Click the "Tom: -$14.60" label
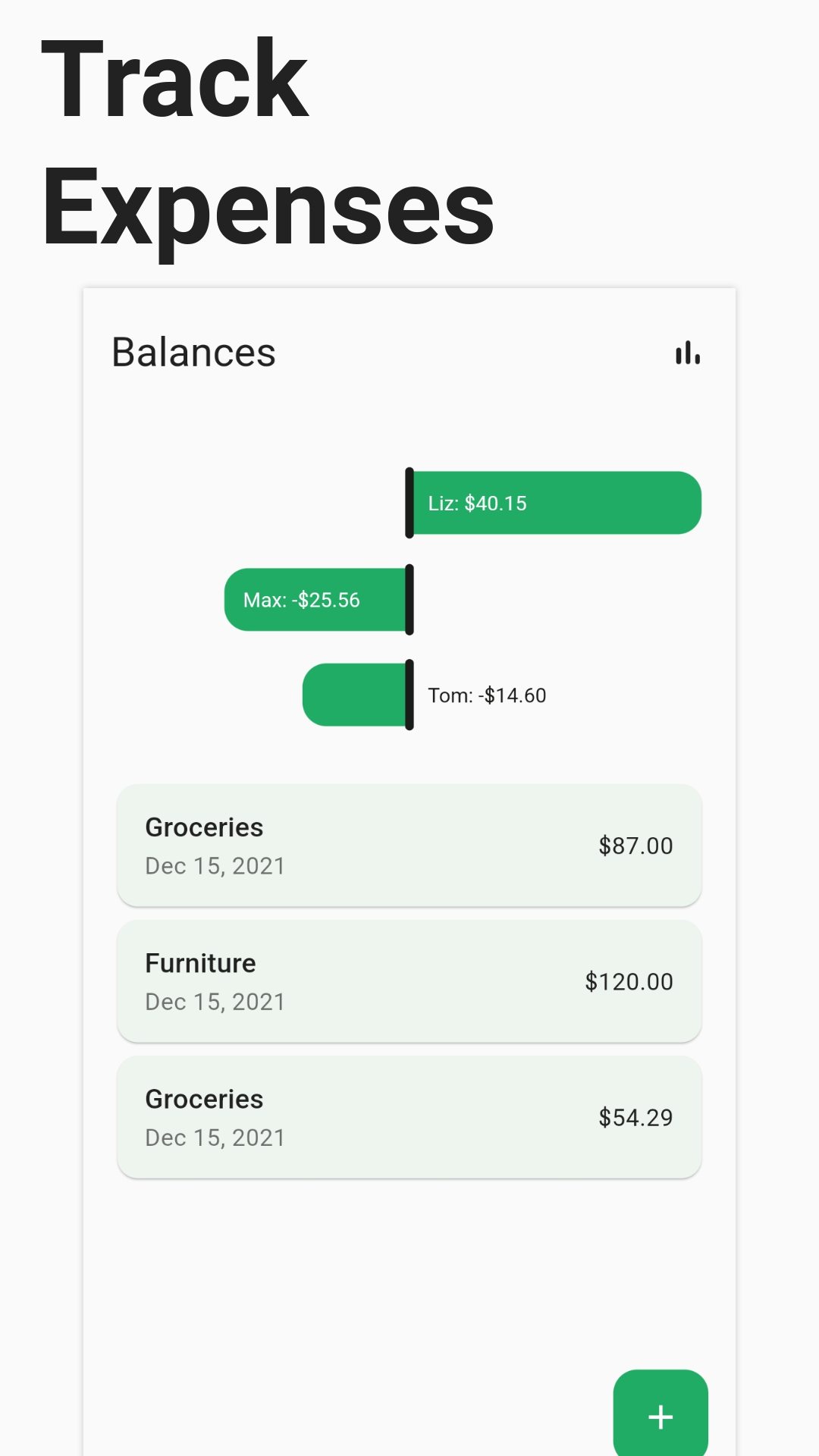Screen dimensions: 819x1456 tap(487, 695)
